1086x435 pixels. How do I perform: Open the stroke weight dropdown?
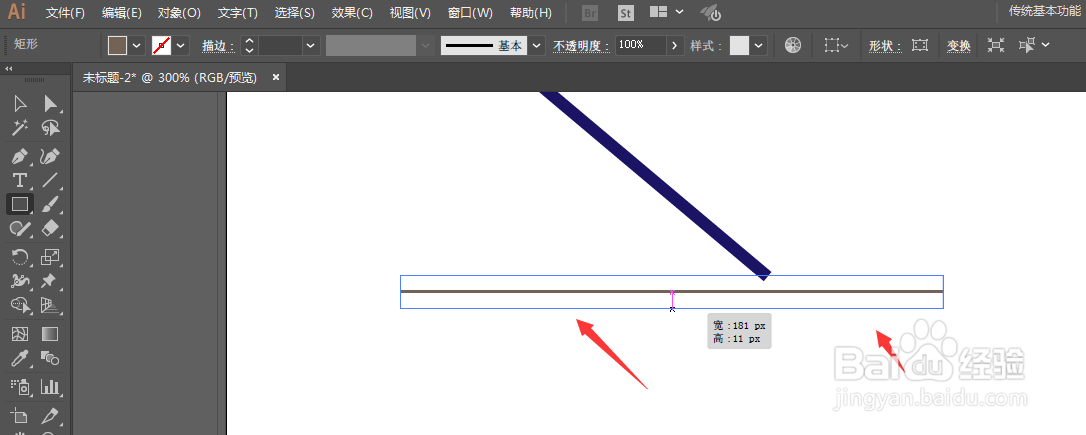point(312,46)
